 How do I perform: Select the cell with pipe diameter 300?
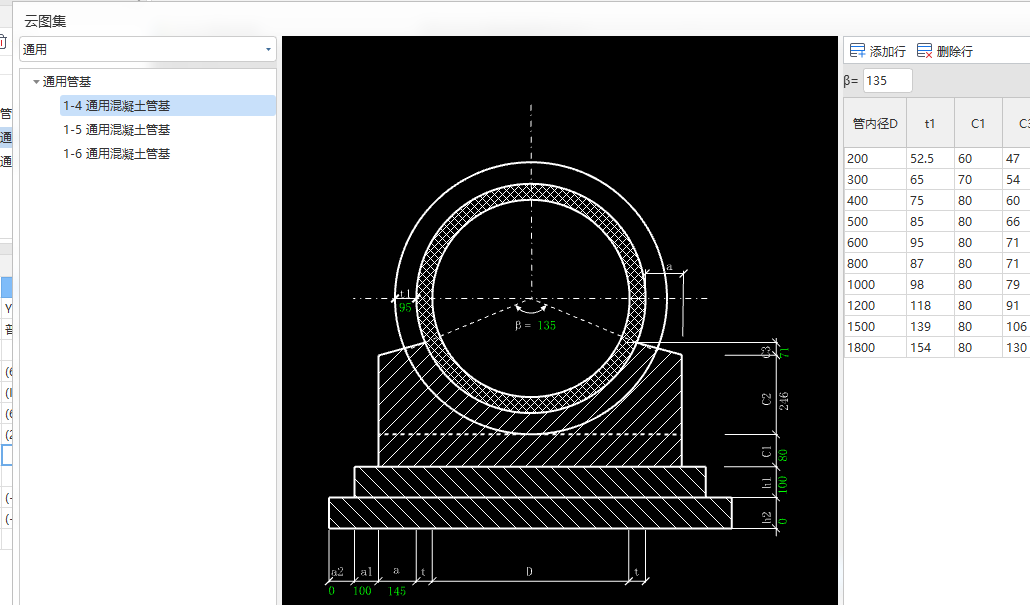(875, 179)
